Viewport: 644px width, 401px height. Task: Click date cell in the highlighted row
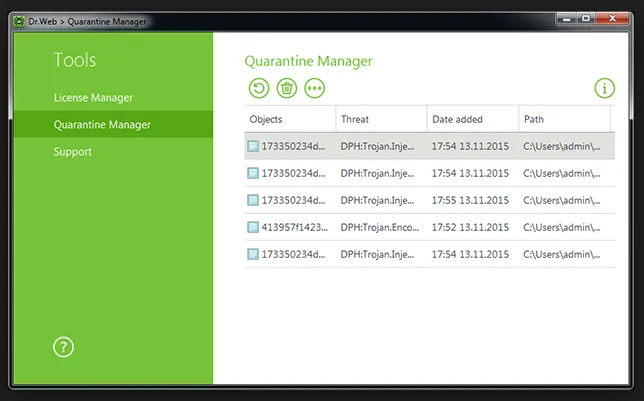coord(470,146)
